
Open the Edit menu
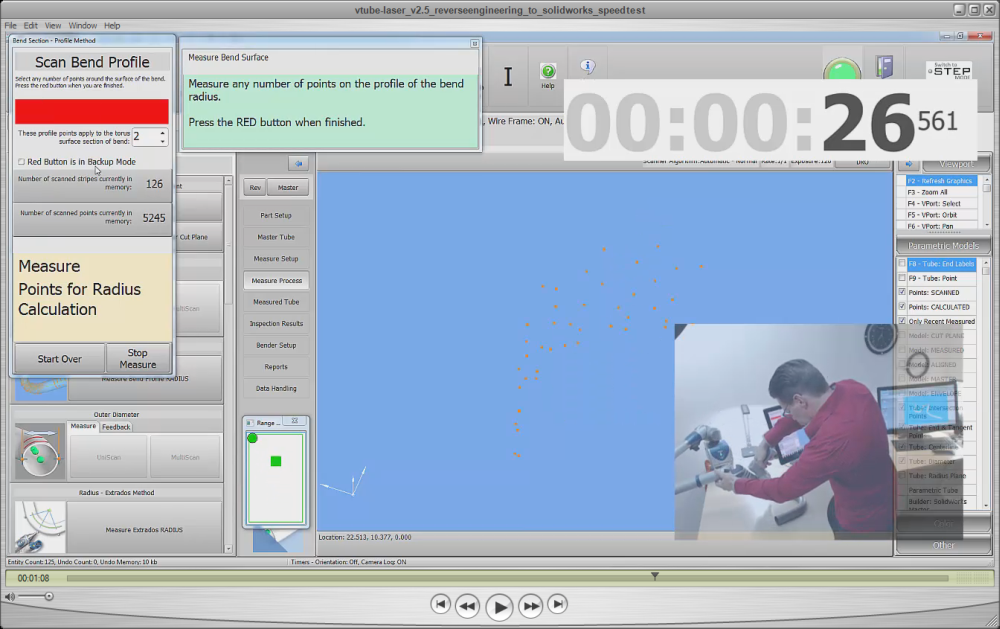31,26
